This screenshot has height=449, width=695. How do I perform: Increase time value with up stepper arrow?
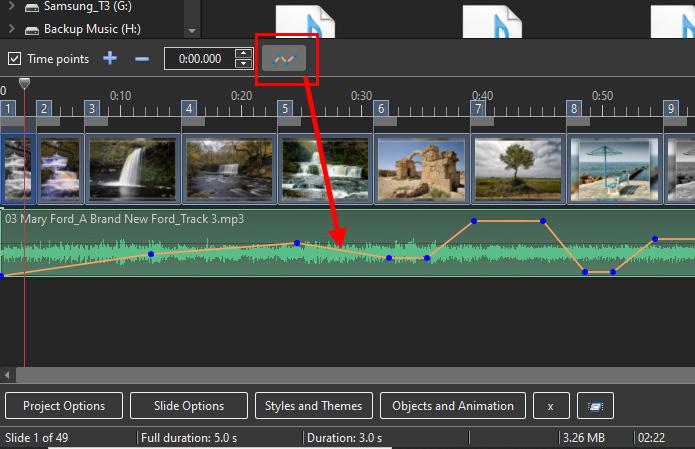(243, 54)
